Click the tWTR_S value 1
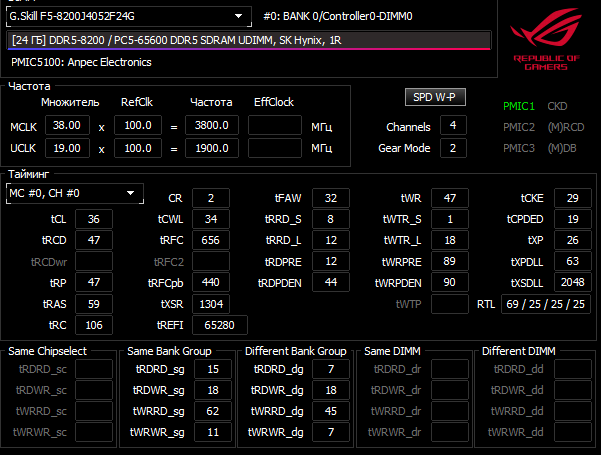This screenshot has height=455, width=601. tap(450, 219)
